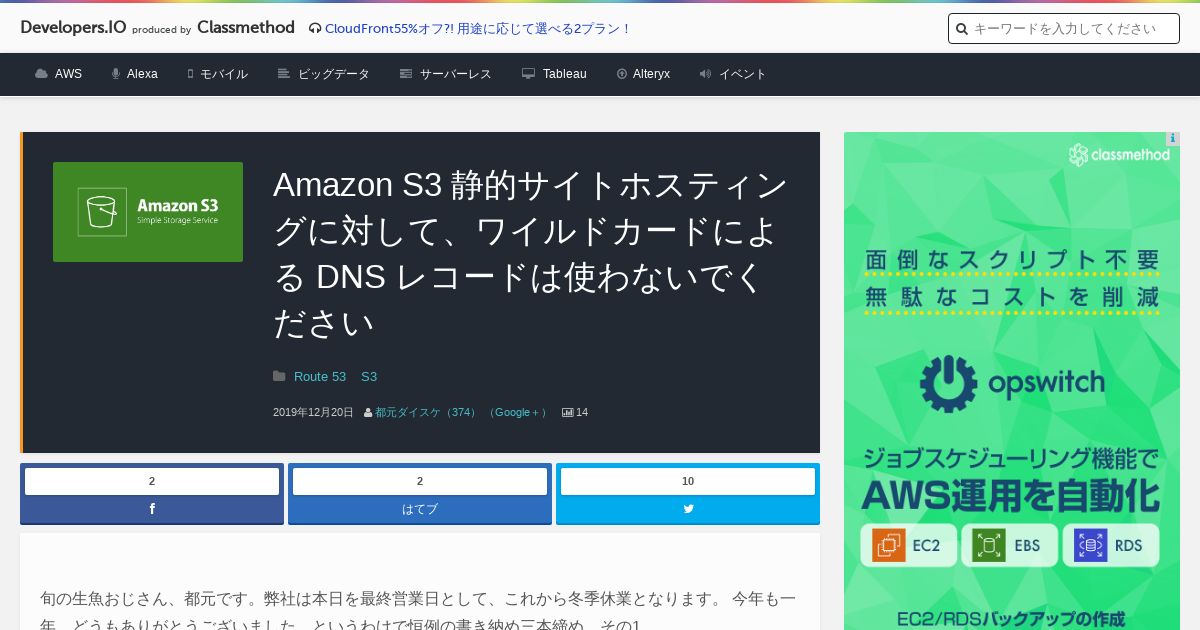Click the Amazon S3 article thumbnail
This screenshot has width=1200, height=630.
coord(148,212)
